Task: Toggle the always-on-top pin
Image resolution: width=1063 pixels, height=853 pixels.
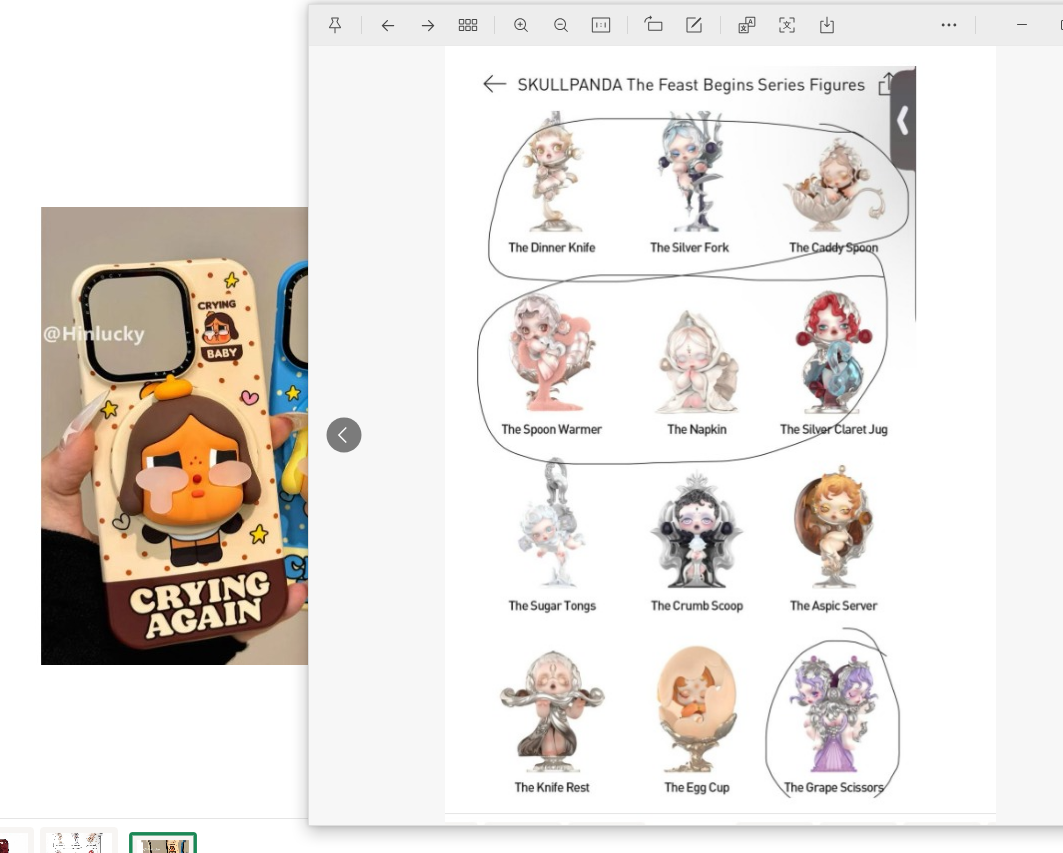Action: coord(337,24)
